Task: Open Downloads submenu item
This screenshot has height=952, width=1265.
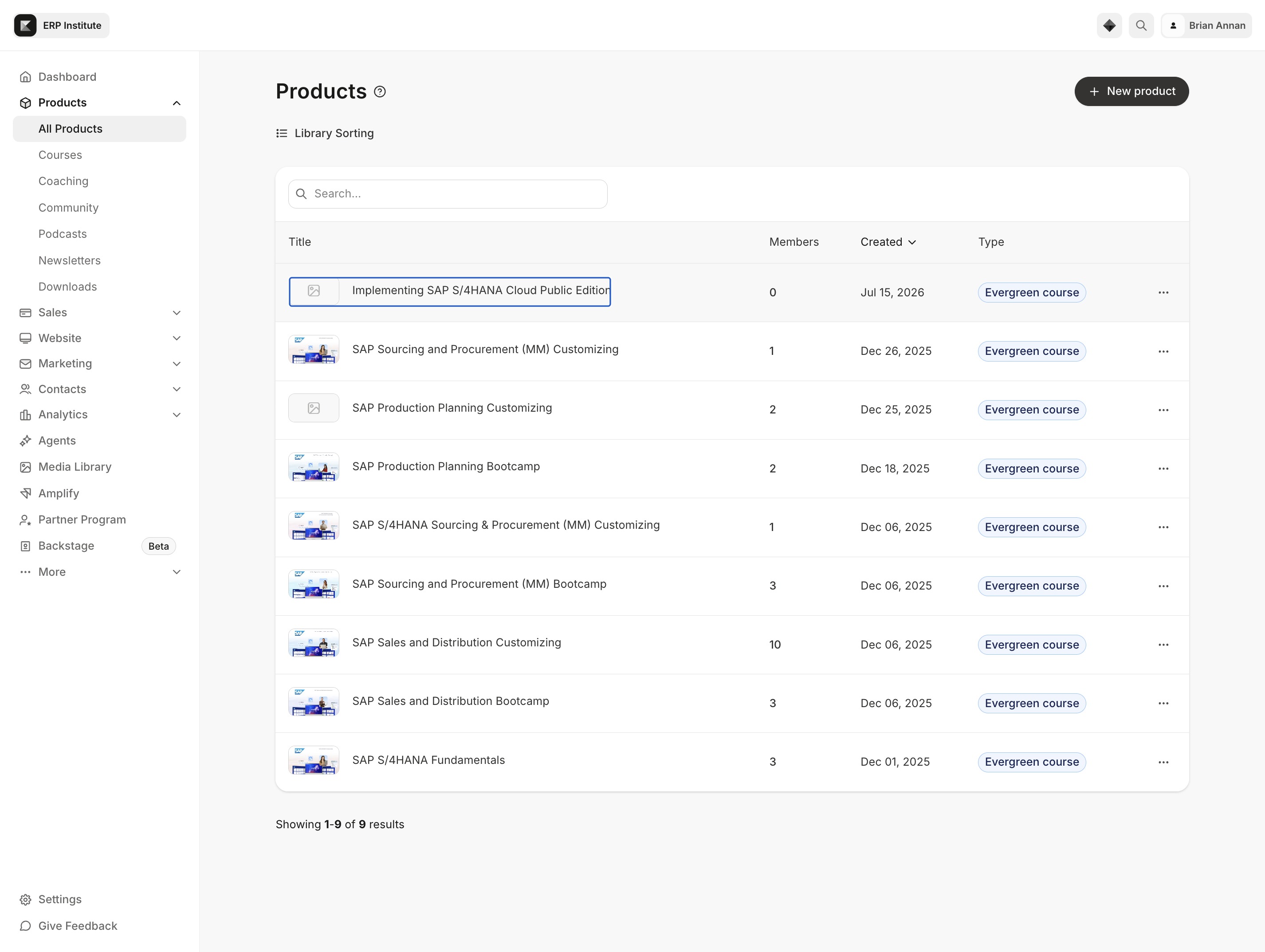Action: tap(67, 287)
